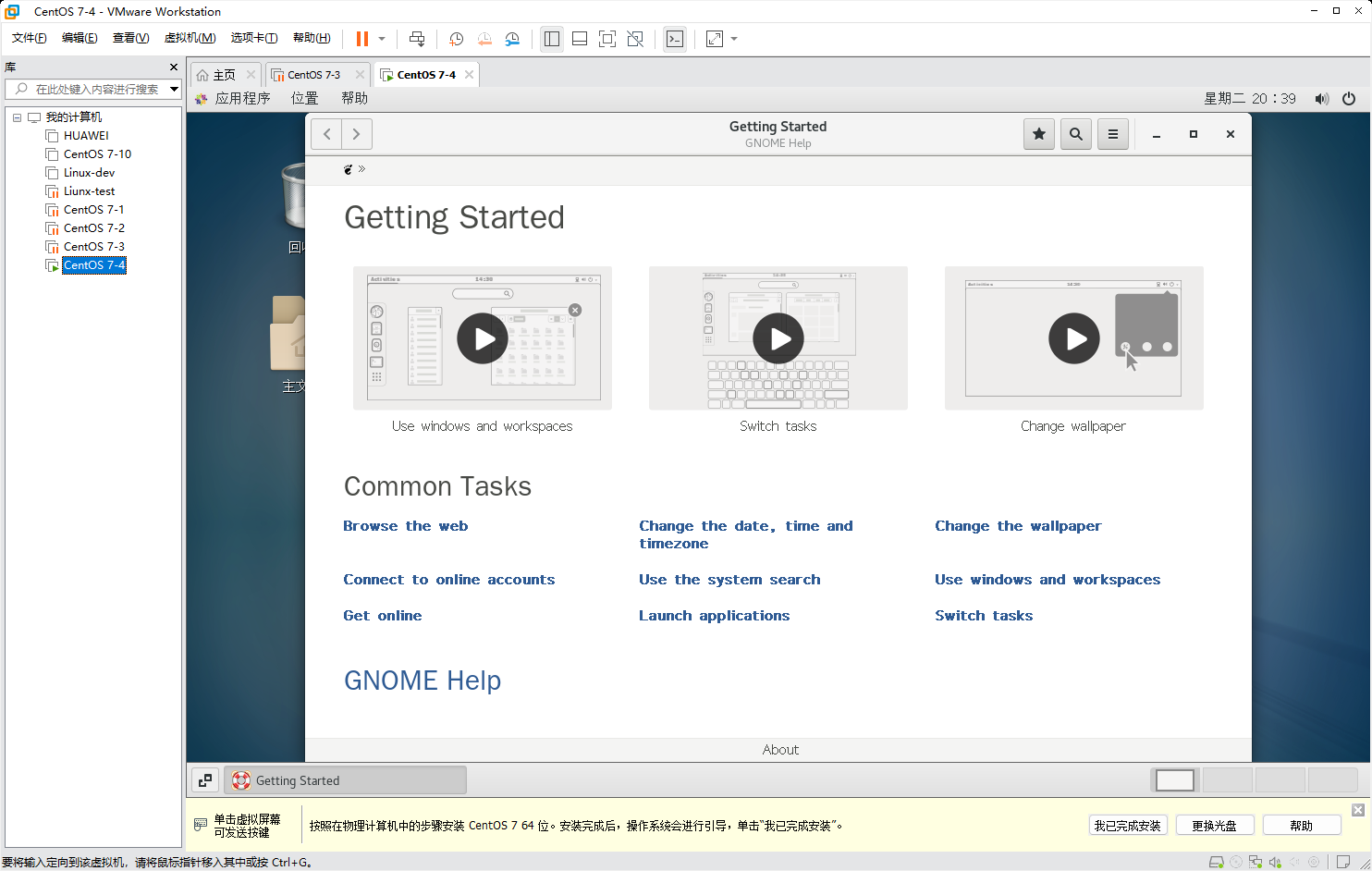
Task: Open the GNOME Help heading link
Action: pos(423,681)
